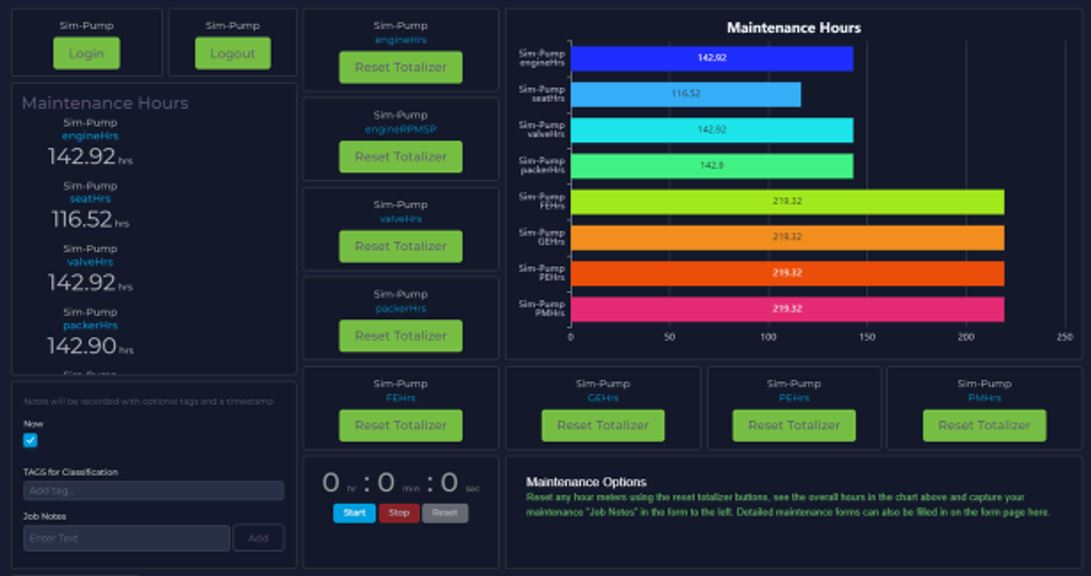
Task: Reset the Sim-Pump engineRPMSP totalizer
Action: point(399,157)
